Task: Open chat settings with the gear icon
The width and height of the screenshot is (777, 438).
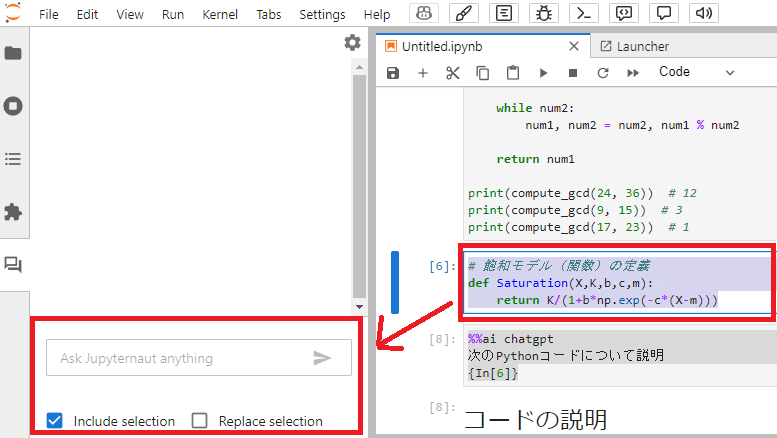Action: [x=352, y=43]
